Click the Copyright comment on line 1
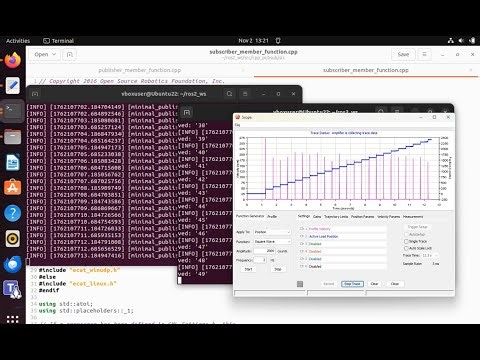 coord(132,81)
